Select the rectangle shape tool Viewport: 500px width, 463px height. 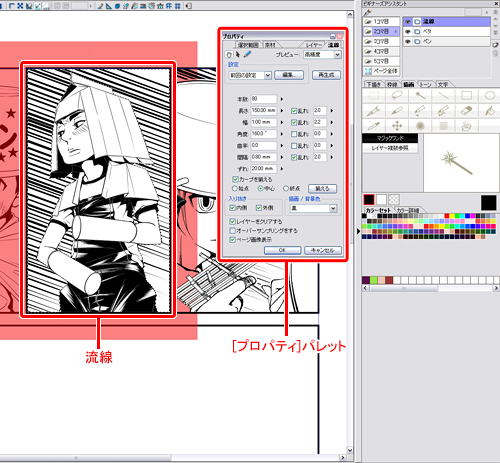(466, 96)
